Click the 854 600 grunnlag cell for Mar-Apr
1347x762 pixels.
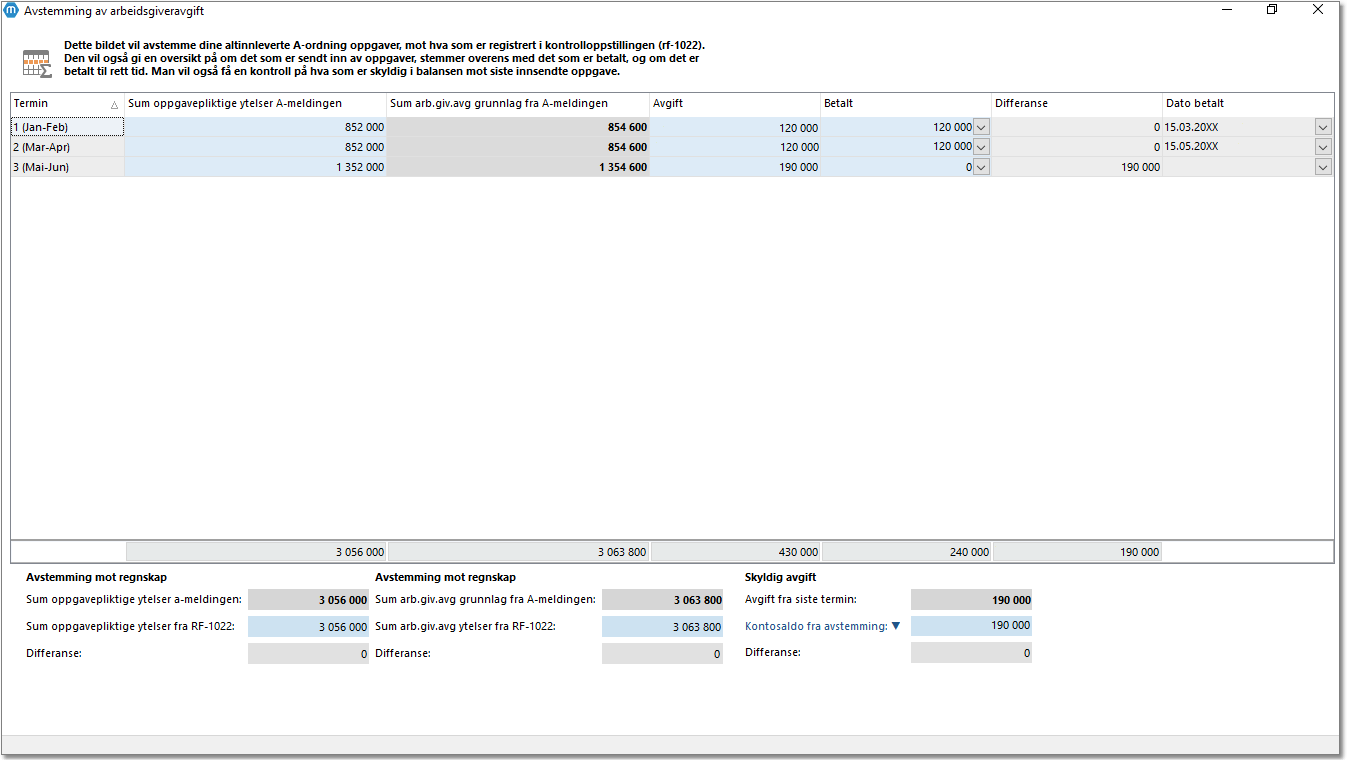click(x=518, y=147)
